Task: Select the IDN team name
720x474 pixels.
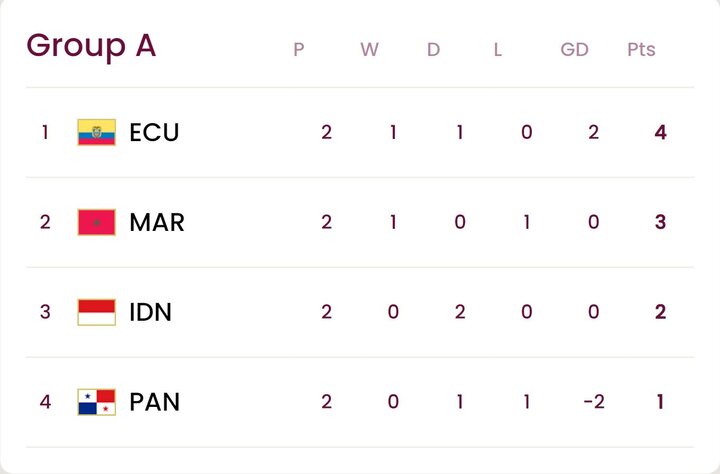Action: pos(151,312)
